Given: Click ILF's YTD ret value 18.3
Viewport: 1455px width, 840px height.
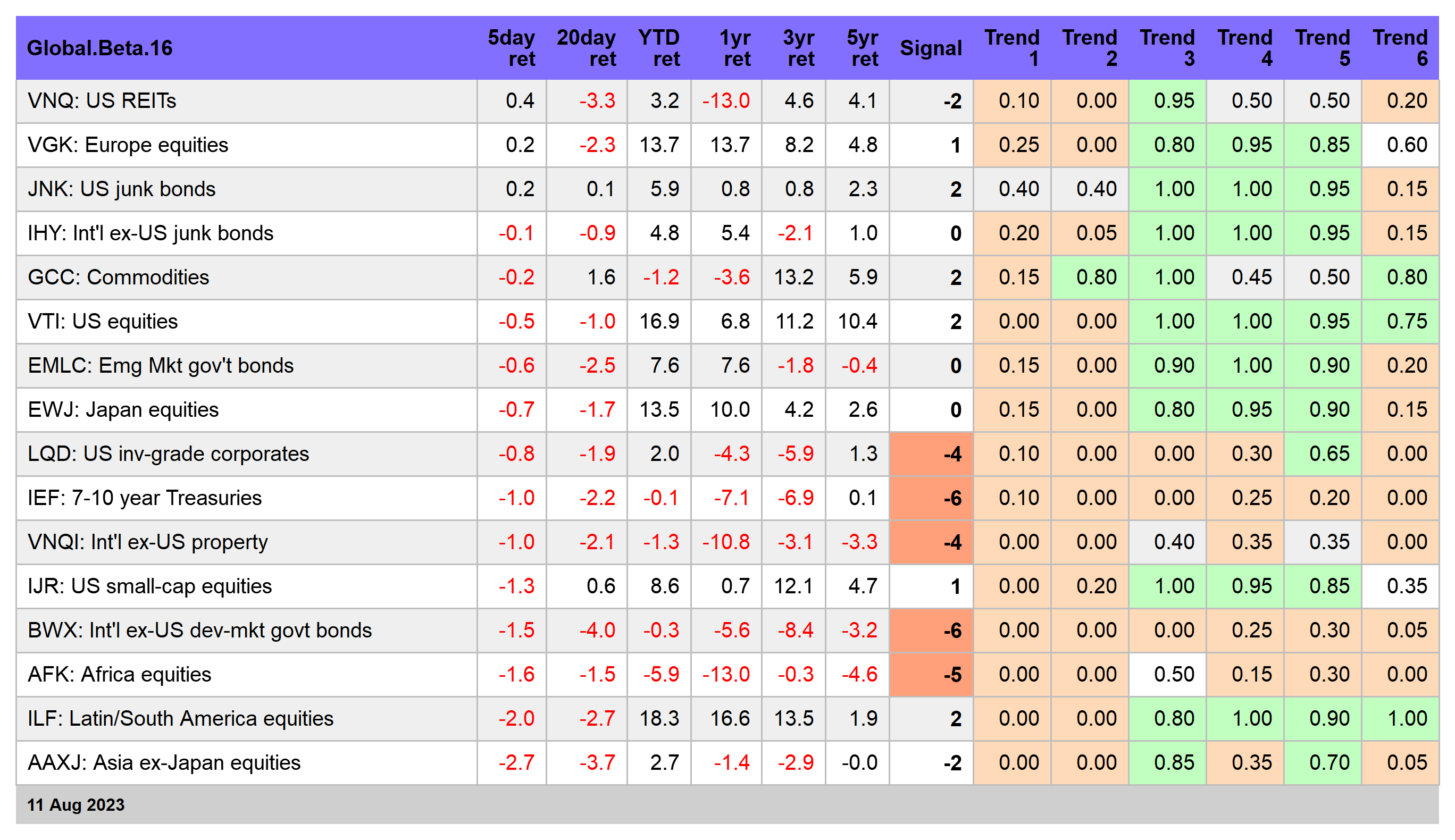Looking at the screenshot, I should click(x=659, y=719).
